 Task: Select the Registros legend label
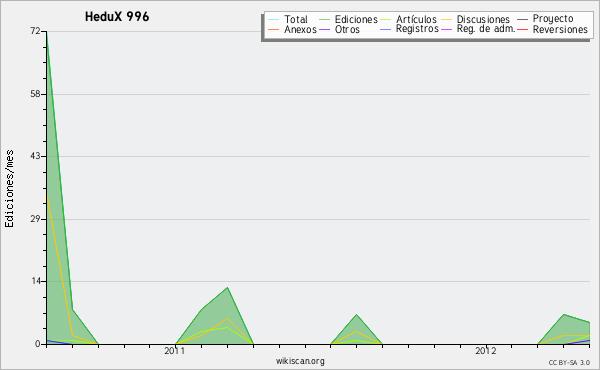point(417,29)
